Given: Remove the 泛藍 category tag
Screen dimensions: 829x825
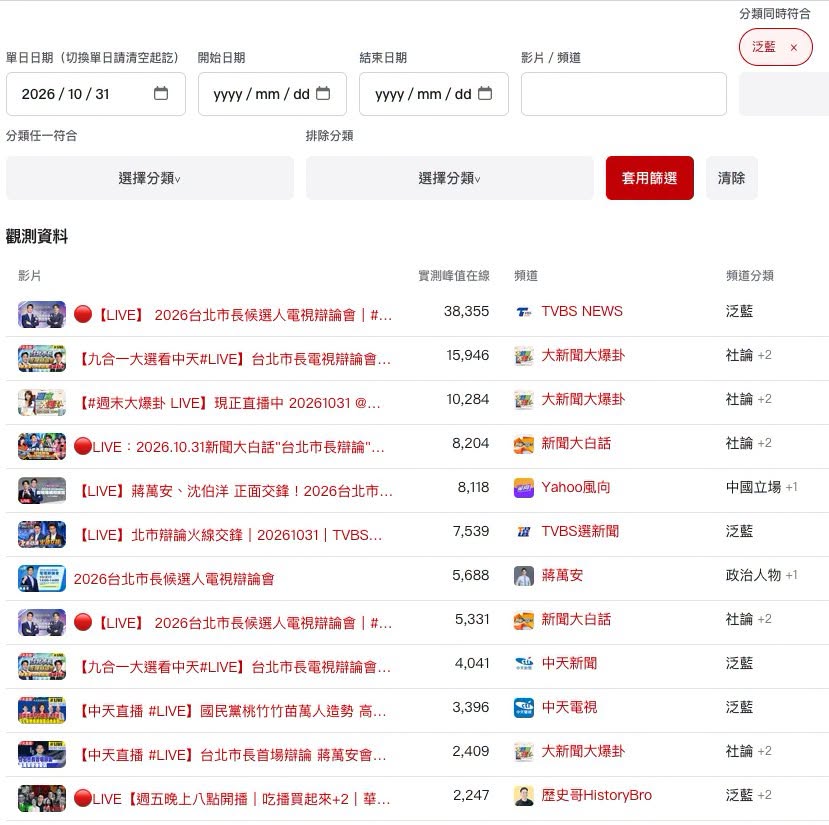Looking at the screenshot, I should click(794, 48).
